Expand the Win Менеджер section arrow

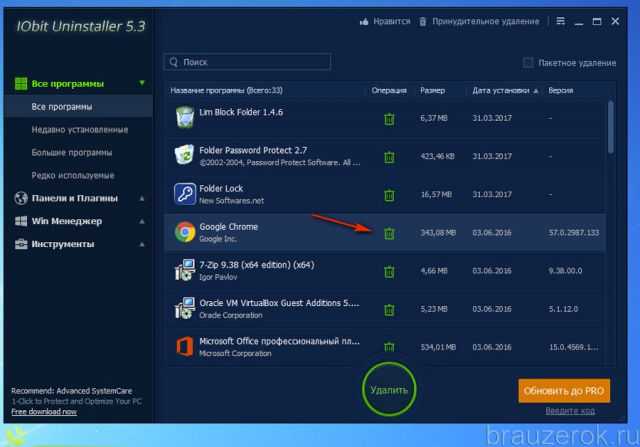coord(142,221)
